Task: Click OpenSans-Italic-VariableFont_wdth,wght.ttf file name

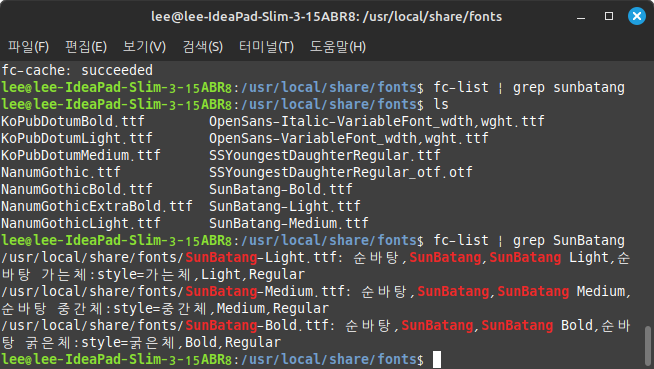Action: 377,121
